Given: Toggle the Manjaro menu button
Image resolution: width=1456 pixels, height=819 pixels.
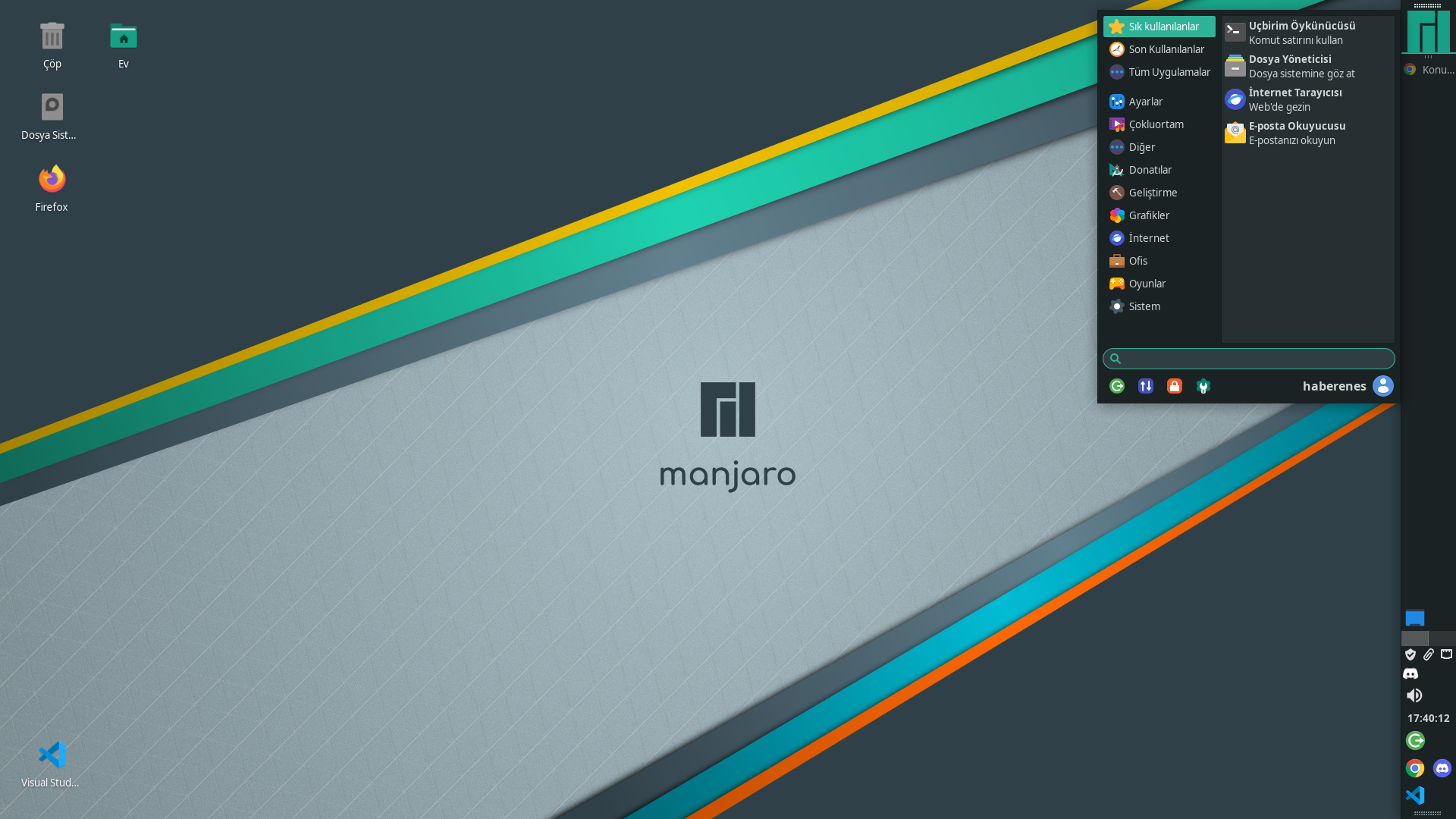Looking at the screenshot, I should pos(1428,32).
